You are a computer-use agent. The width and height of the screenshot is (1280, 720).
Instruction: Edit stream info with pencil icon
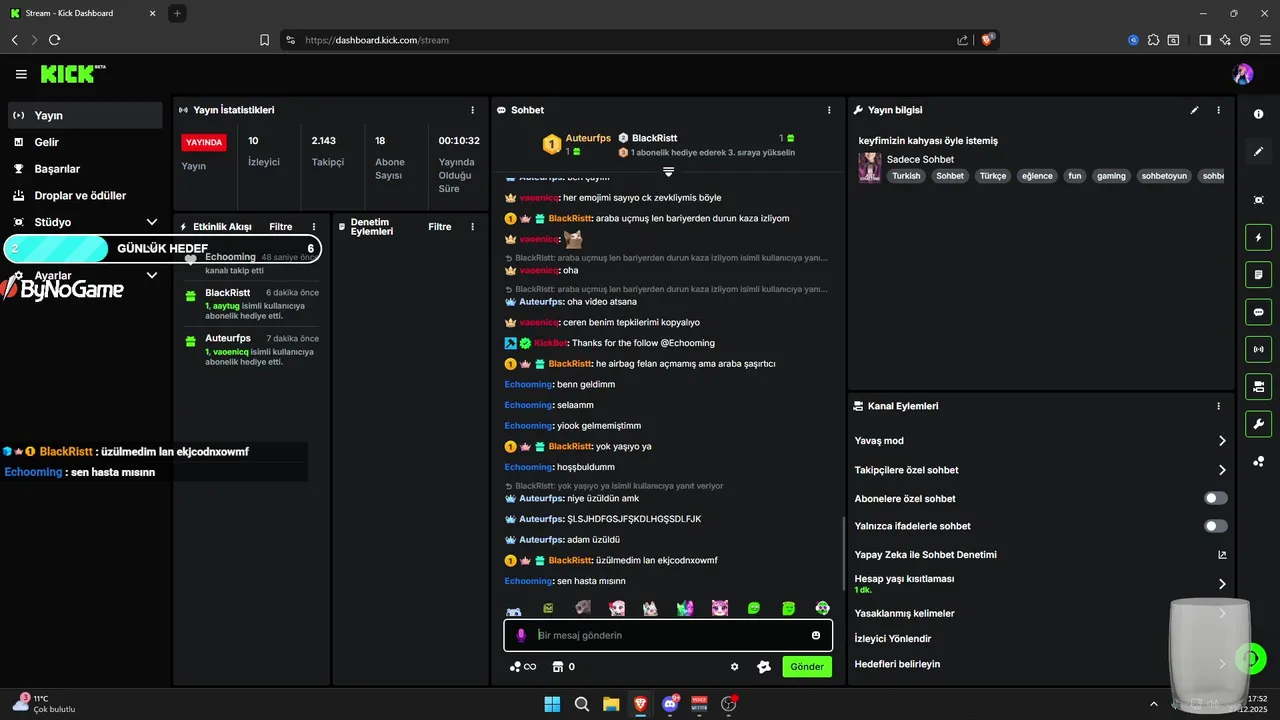(1194, 110)
